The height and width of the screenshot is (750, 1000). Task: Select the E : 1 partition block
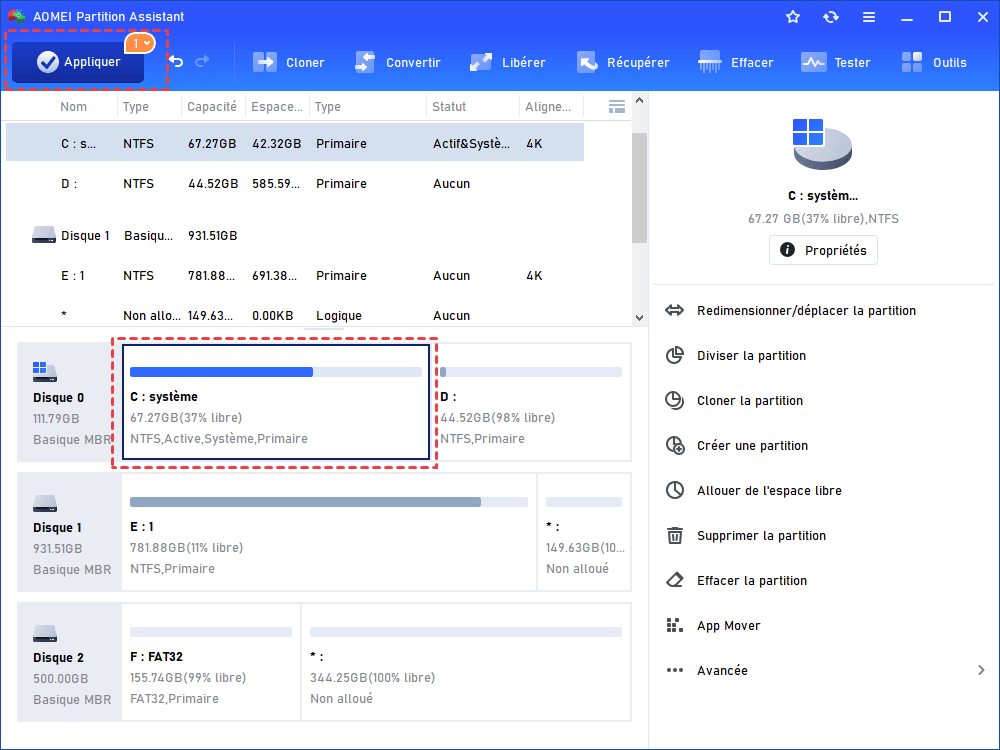(329, 532)
